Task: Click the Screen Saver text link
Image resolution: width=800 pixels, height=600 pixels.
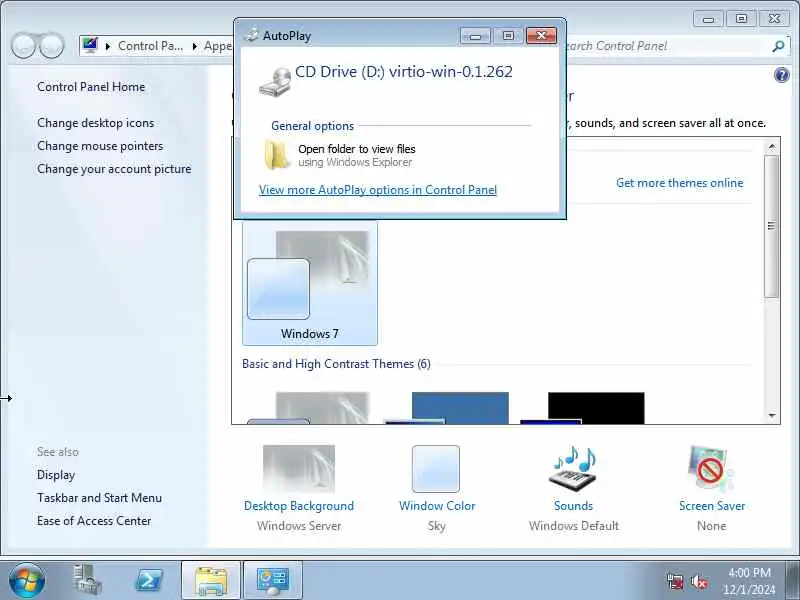Action: (712, 506)
